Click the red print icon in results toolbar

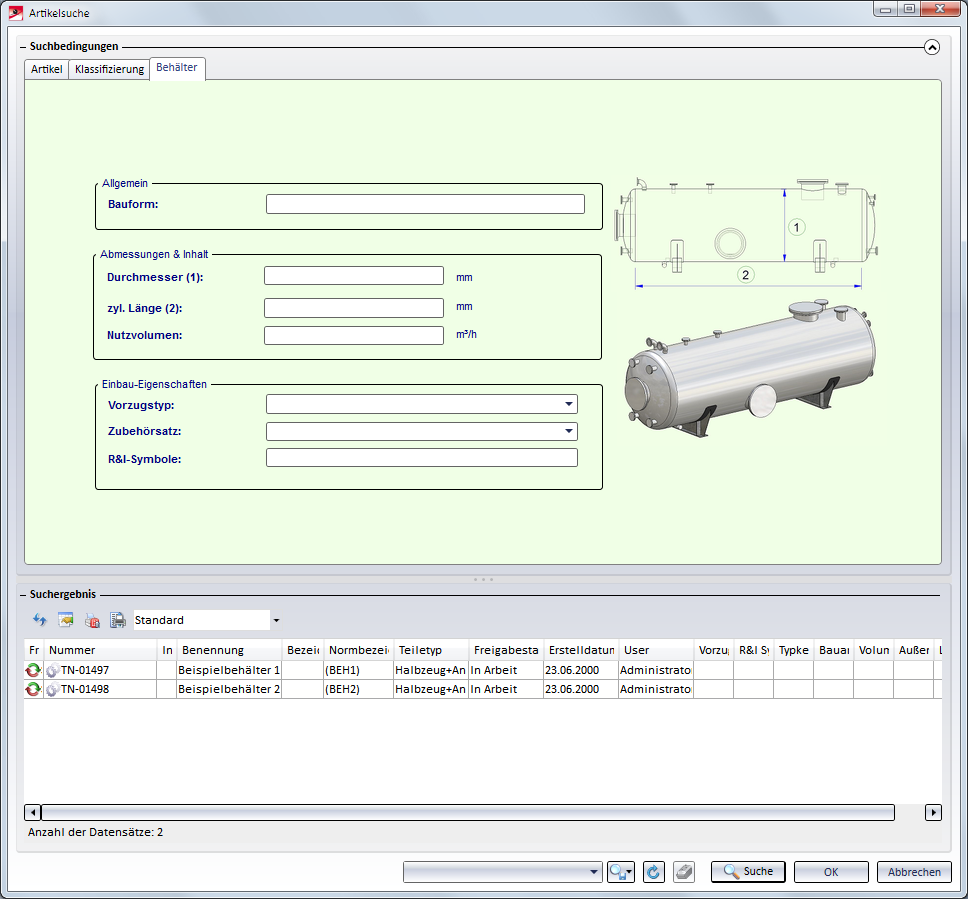click(92, 620)
